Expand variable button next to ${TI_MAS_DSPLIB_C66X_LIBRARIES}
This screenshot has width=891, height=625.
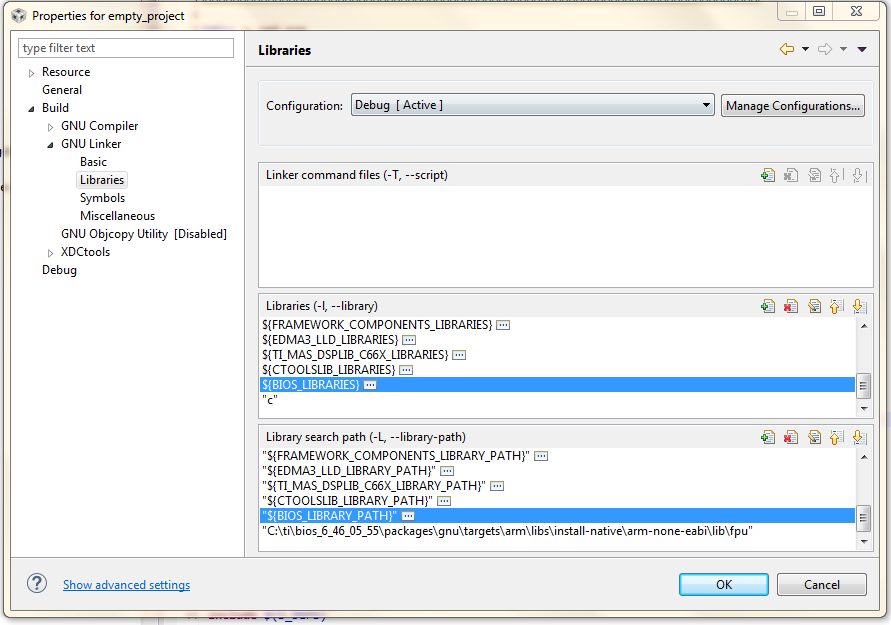point(459,355)
